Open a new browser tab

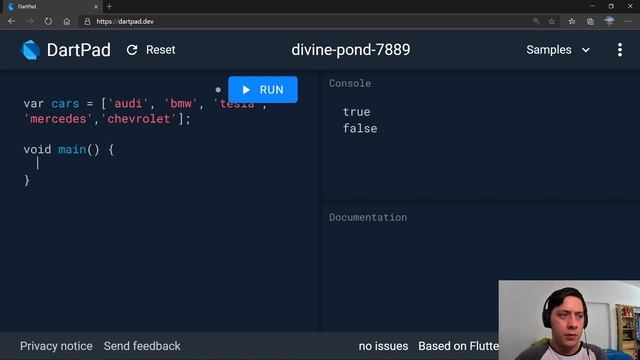point(109,7)
